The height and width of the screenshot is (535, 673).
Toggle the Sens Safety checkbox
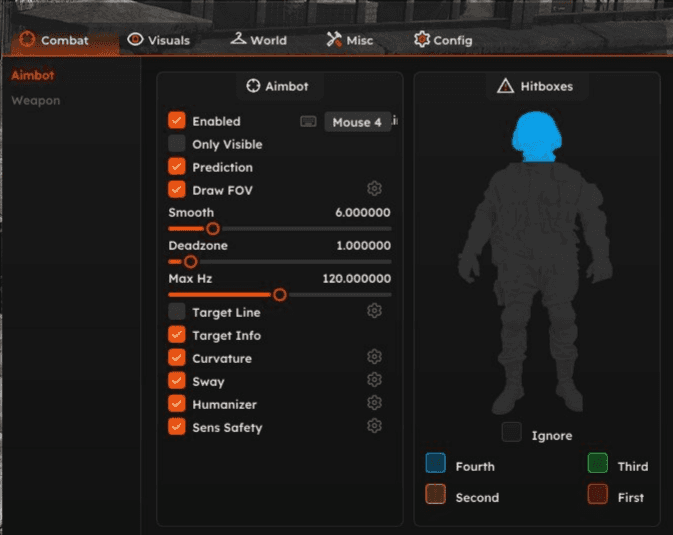(x=176, y=427)
